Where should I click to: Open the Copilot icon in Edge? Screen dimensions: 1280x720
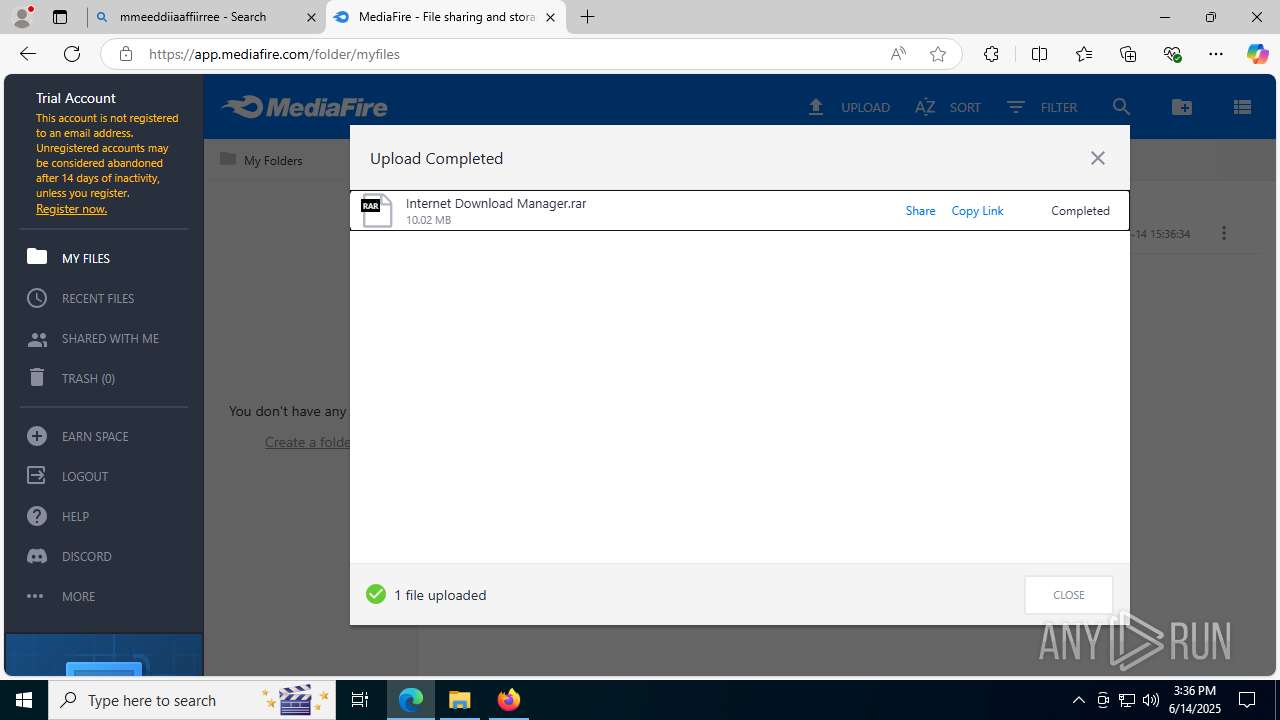1257,54
